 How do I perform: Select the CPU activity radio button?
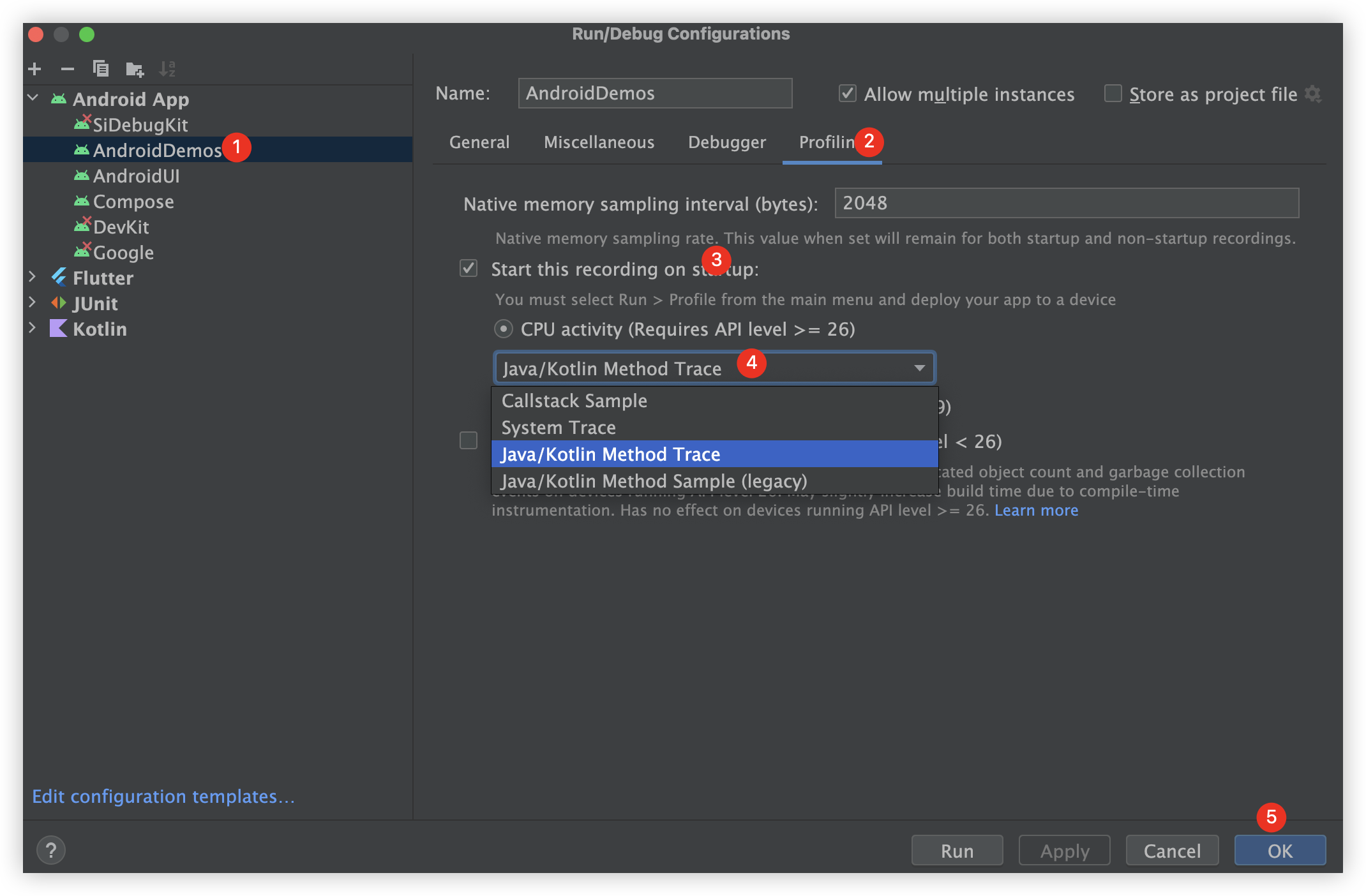(x=504, y=329)
